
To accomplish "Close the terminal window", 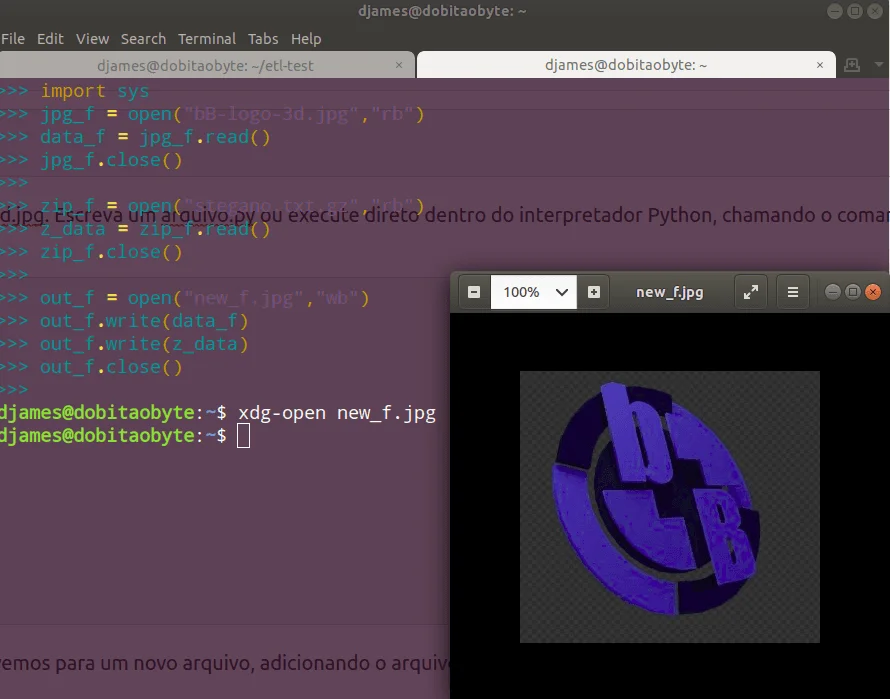I will (875, 11).
